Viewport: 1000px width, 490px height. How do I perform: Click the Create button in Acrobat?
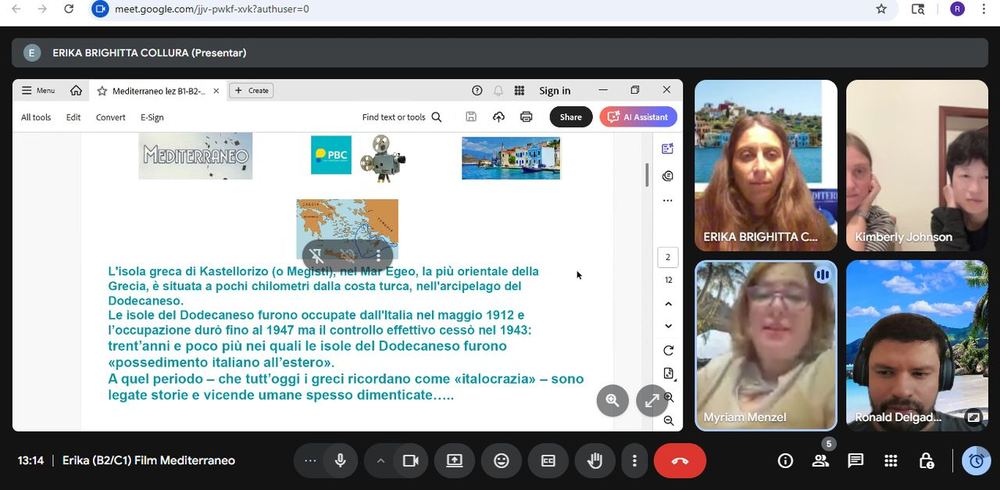point(251,91)
